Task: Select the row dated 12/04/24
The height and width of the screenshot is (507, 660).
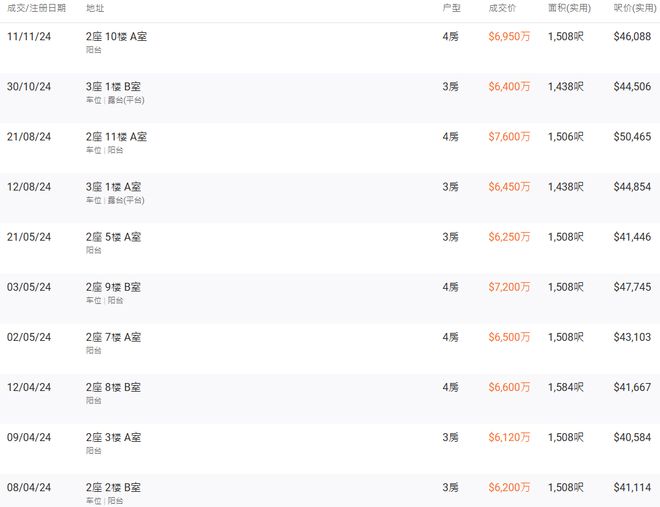Action: [330, 398]
